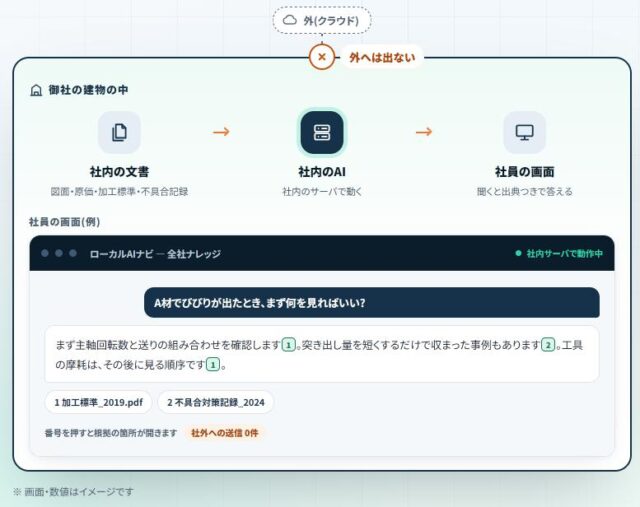Click the 聞くと出典つきで答える subtitle
The height and width of the screenshot is (507, 640).
click(x=524, y=191)
